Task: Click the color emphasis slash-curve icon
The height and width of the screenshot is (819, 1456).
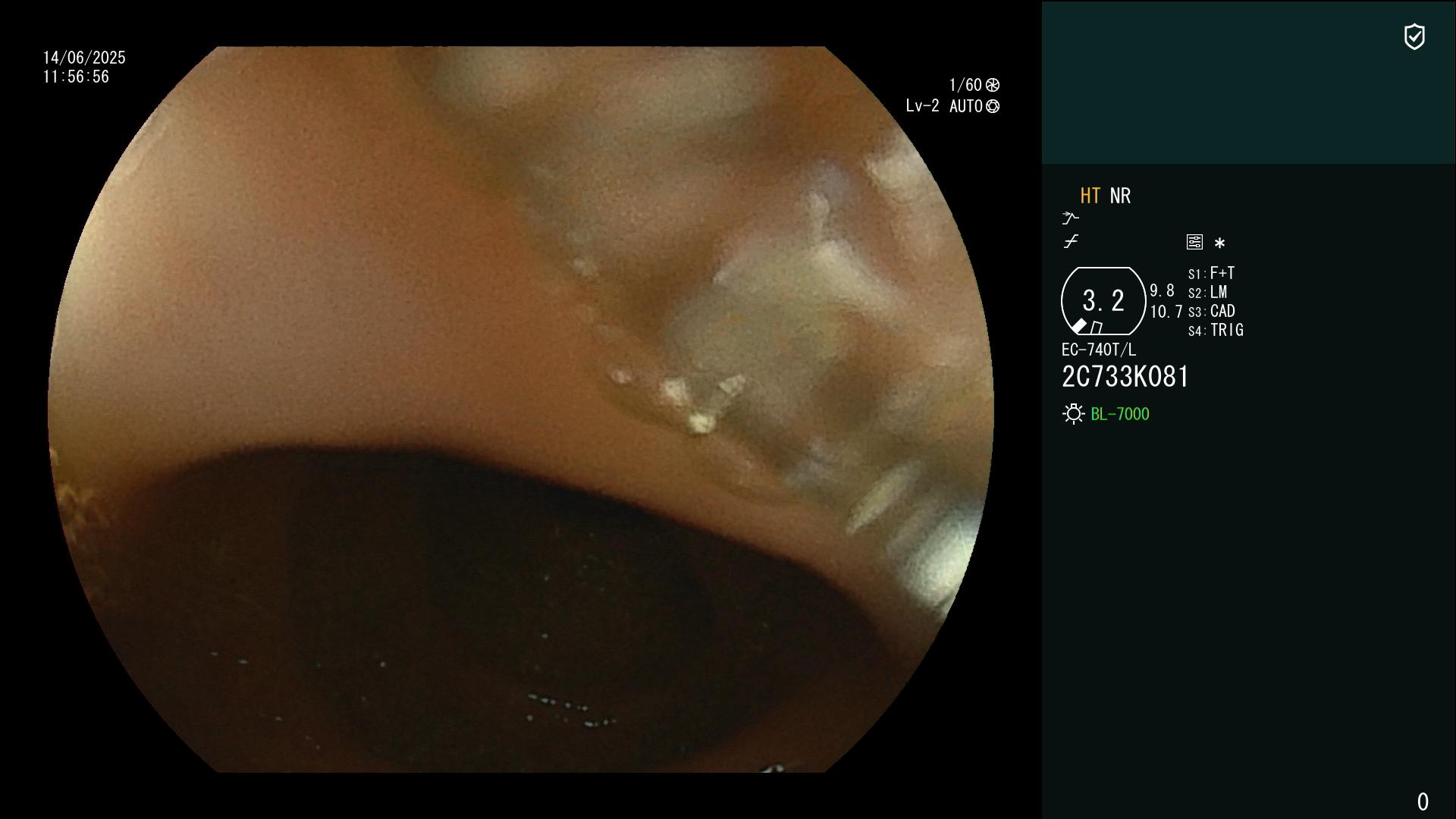Action: (1071, 242)
